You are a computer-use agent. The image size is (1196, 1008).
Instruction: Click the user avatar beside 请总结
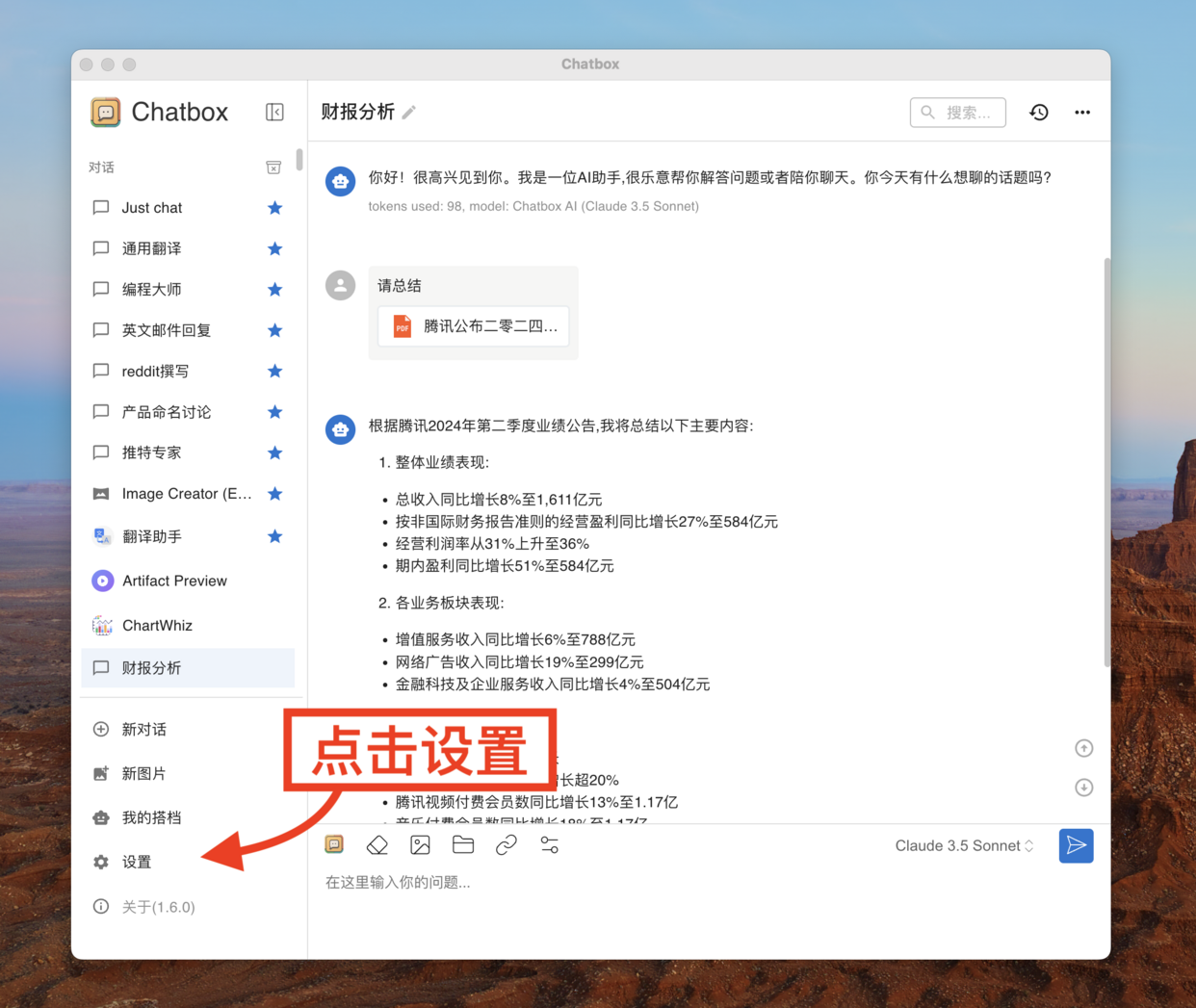(x=340, y=286)
